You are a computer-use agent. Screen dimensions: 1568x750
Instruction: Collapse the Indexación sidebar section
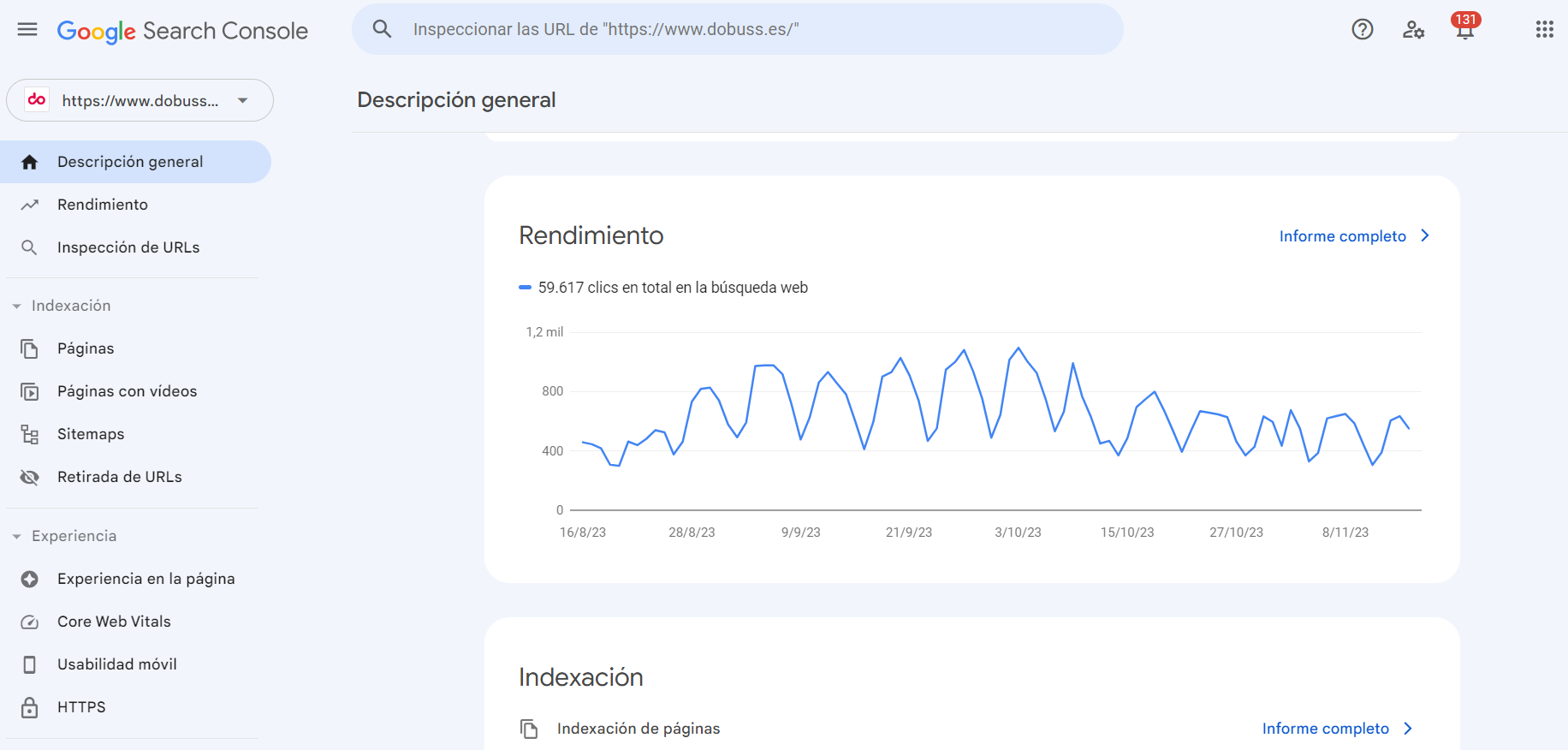pos(61,306)
